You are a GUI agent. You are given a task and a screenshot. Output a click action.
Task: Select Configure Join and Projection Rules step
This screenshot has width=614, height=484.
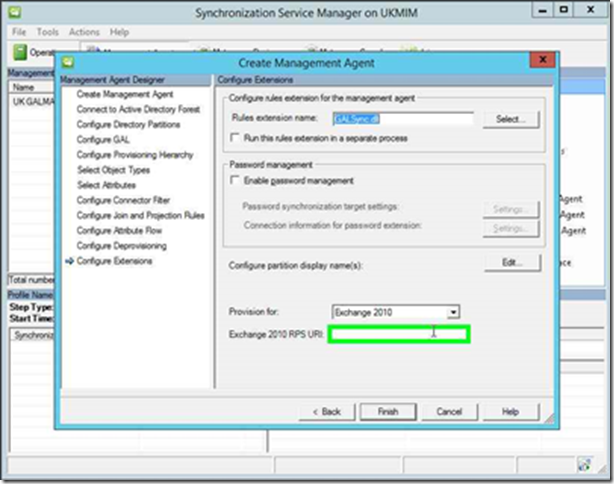tap(141, 216)
